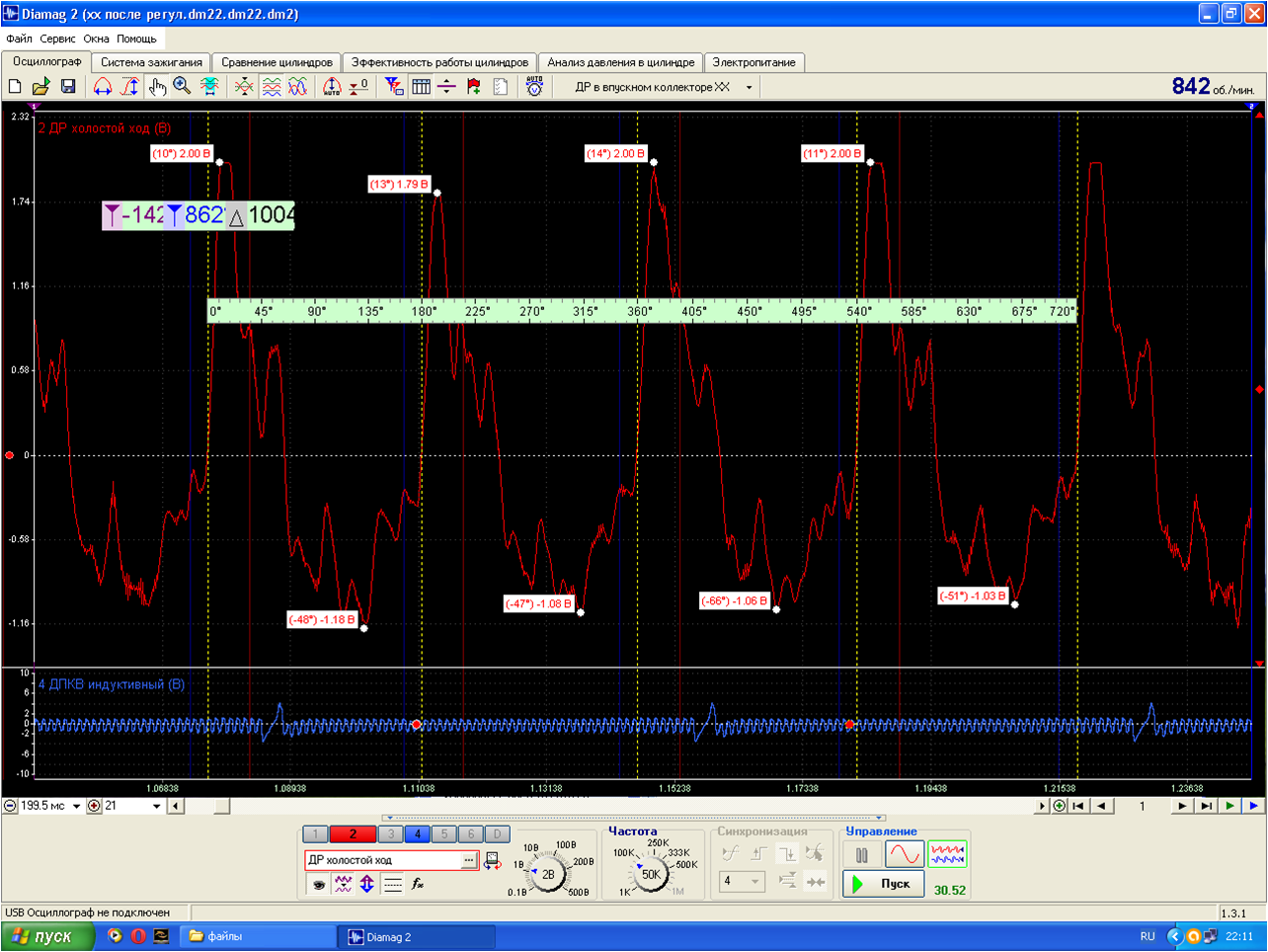The height and width of the screenshot is (952, 1268).
Task: Click the blue-red vertical arrows icon
Action: [367, 884]
